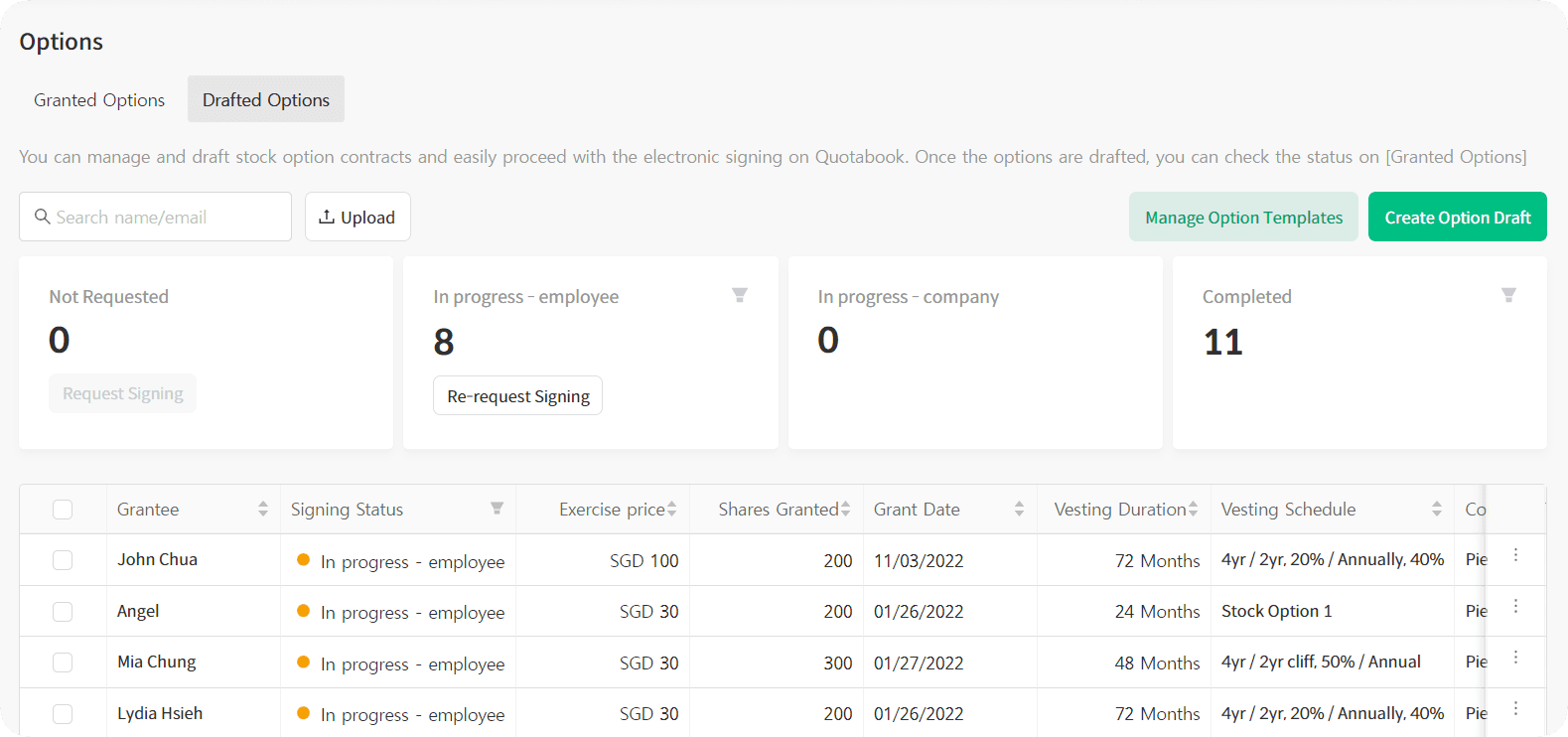
Task: Select Lydia Hsieh row checkbox
Action: pyautogui.click(x=63, y=714)
